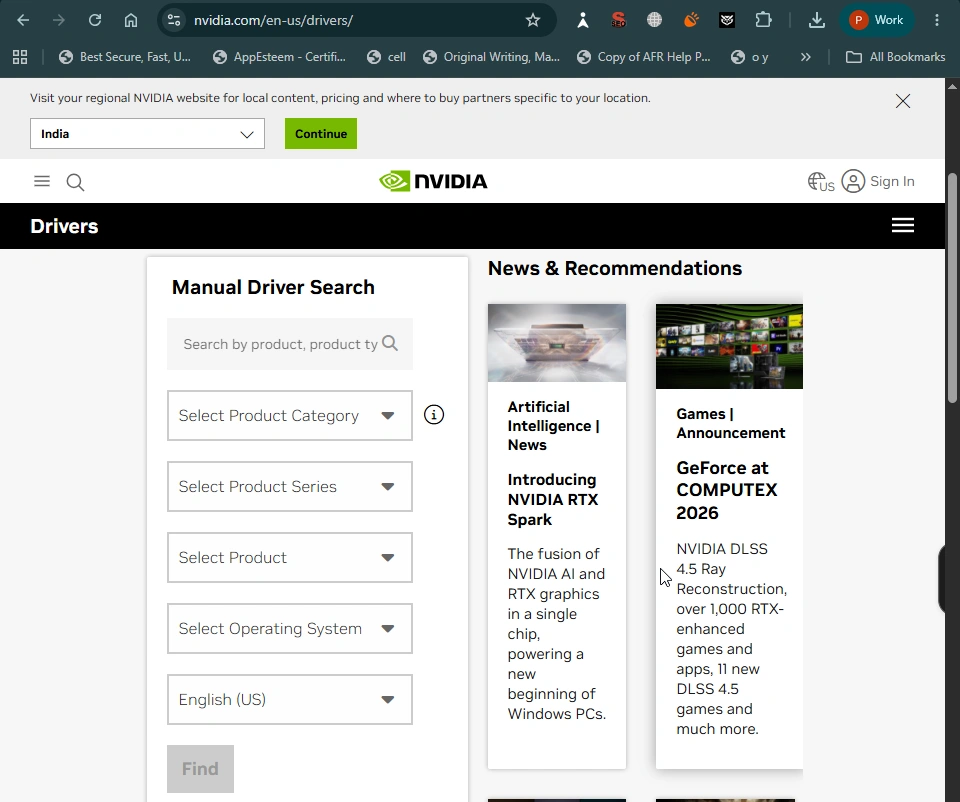This screenshot has width=960, height=802.
Task: Open browser downloads
Action: [x=817, y=20]
